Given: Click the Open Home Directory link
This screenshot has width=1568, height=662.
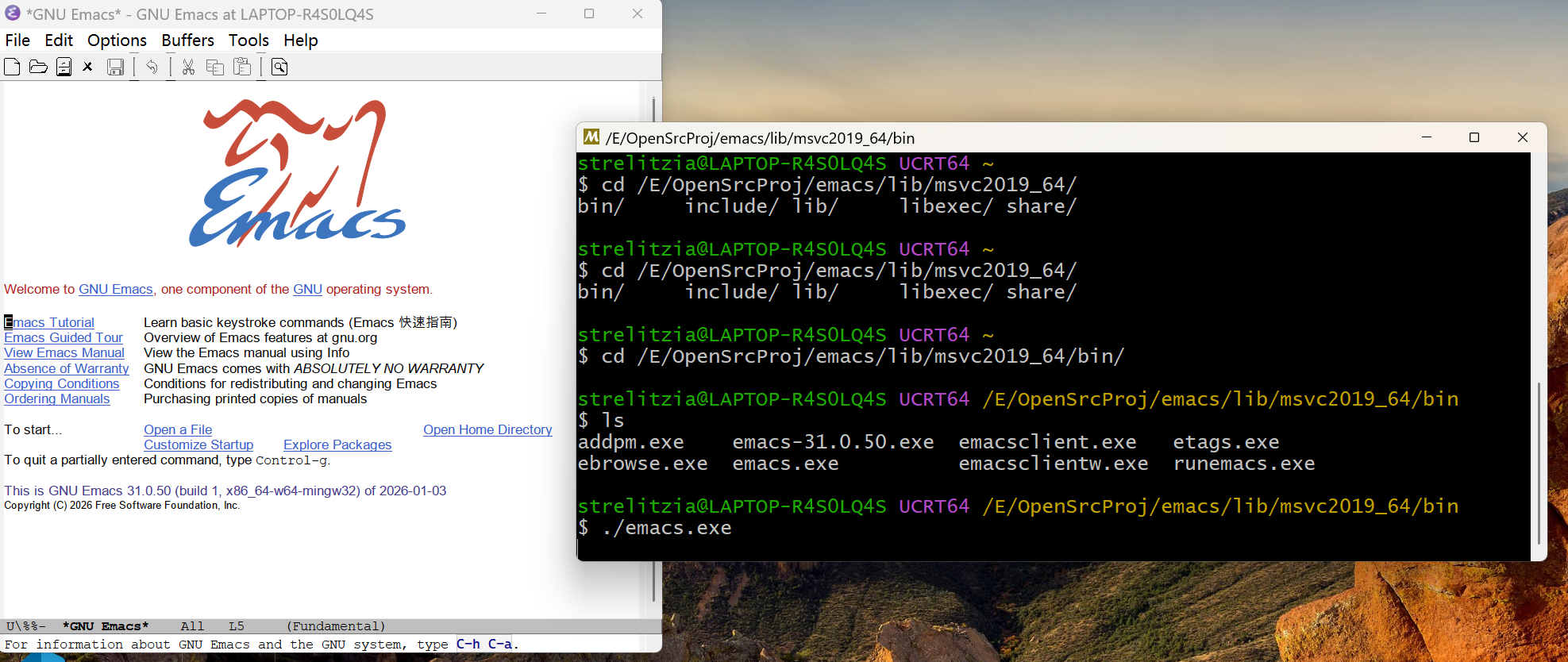Looking at the screenshot, I should point(487,429).
